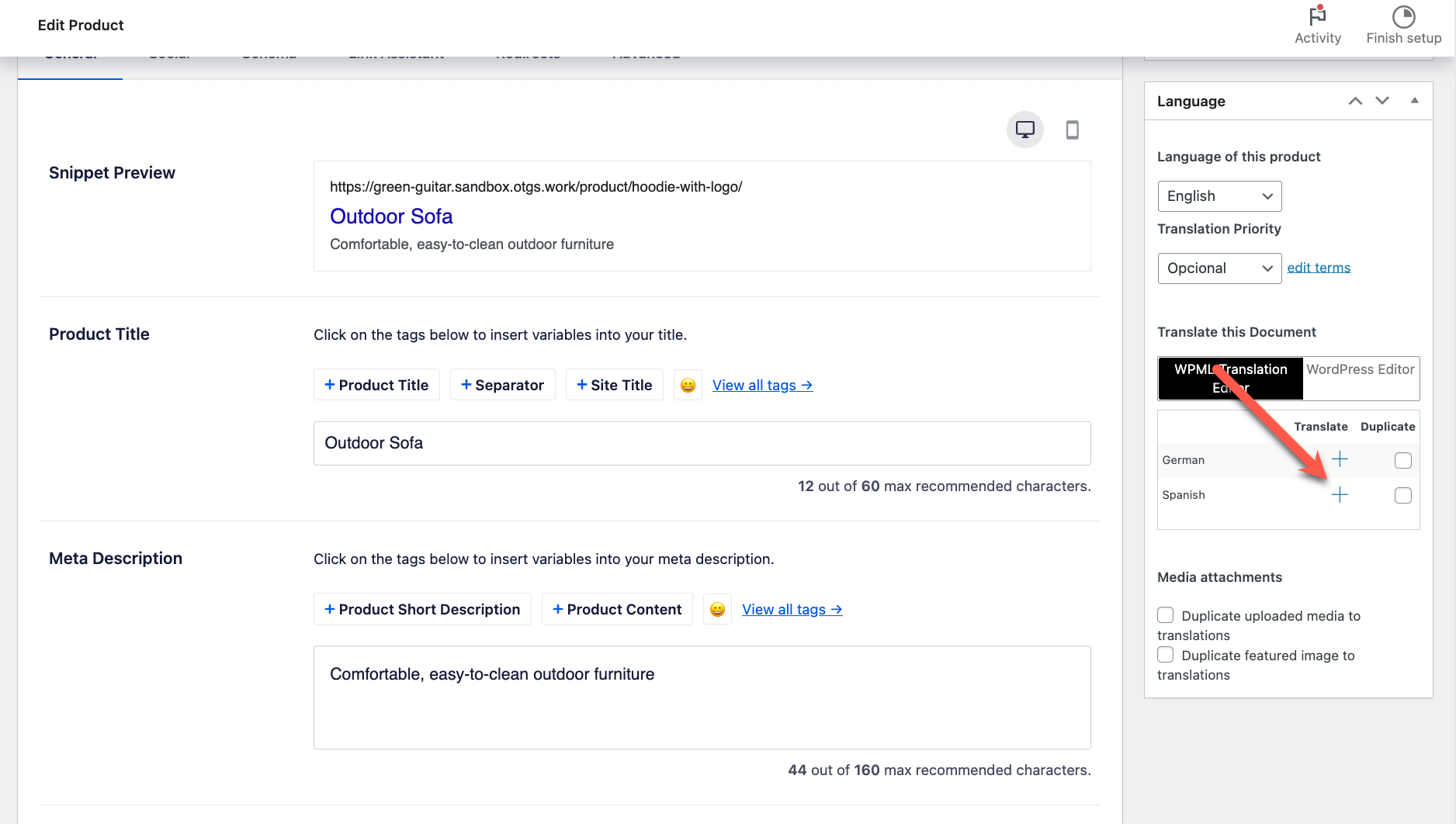Open the product language dropdown
This screenshot has height=824, width=1456.
(1219, 196)
